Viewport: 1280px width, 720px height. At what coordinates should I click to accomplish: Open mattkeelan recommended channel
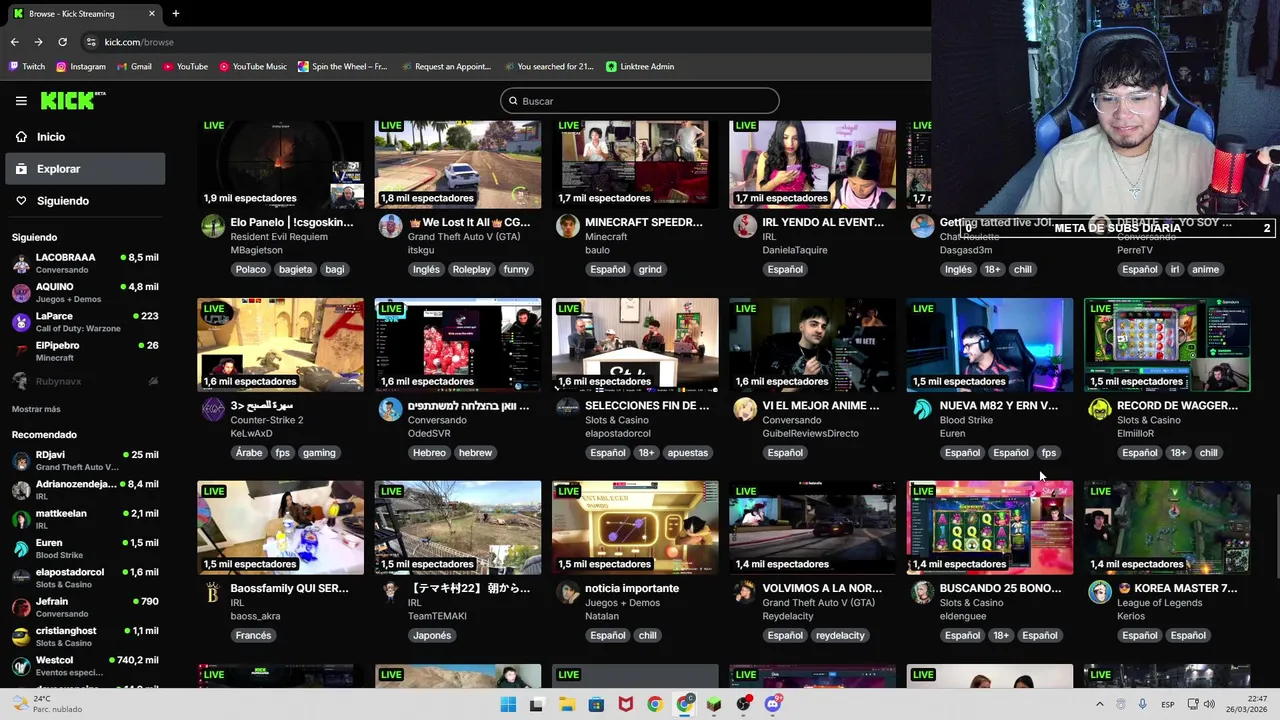pyautogui.click(x=85, y=519)
